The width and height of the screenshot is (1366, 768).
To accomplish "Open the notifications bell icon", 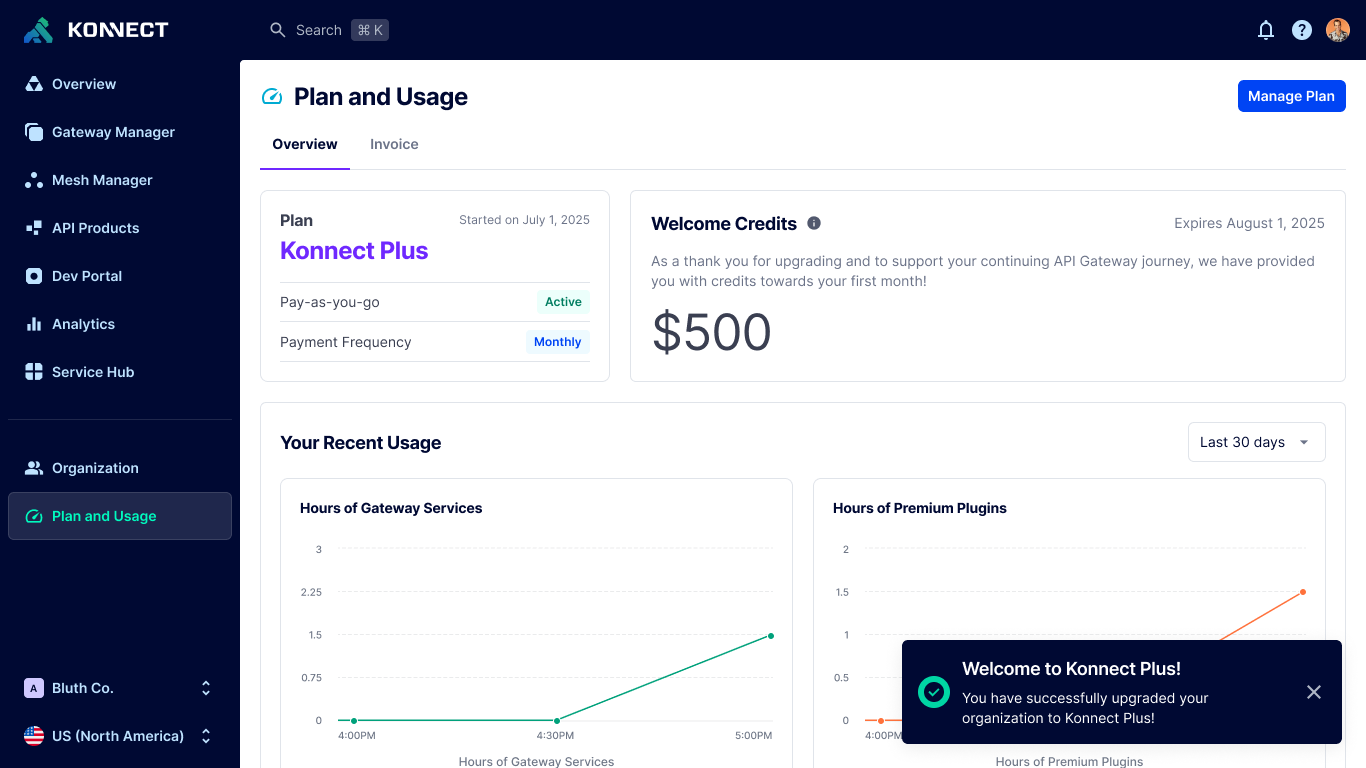I will [1266, 30].
